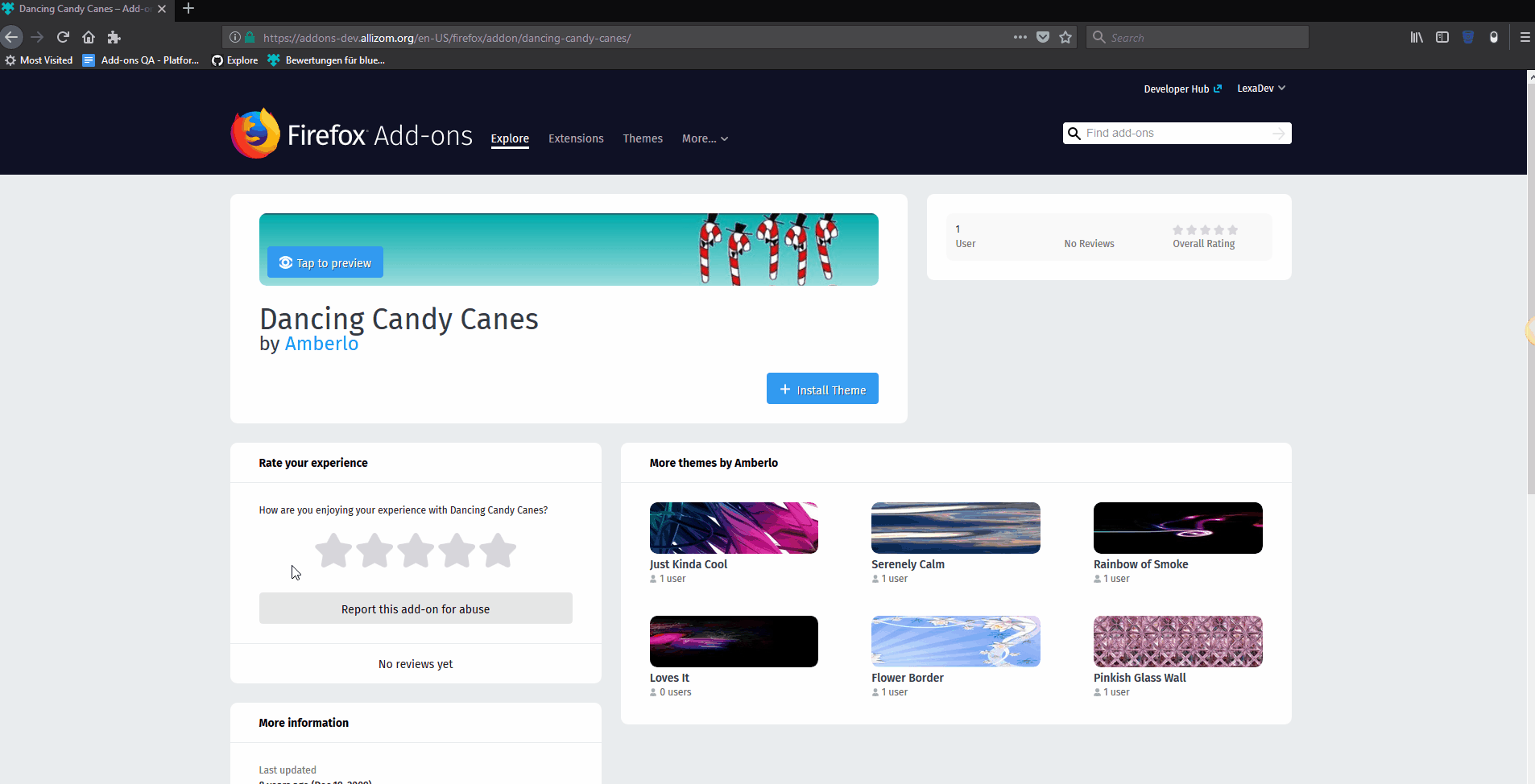Click the 'Pinkish Glass Wall' title text
Image resolution: width=1535 pixels, height=784 pixels.
coord(1140,678)
